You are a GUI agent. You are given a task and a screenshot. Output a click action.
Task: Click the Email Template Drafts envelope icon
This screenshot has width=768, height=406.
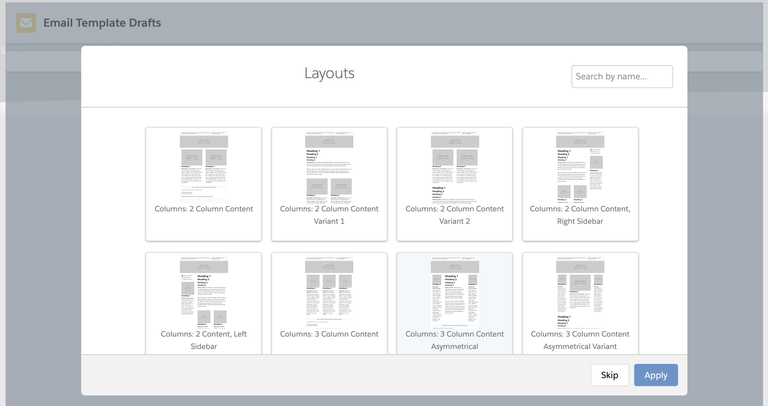point(26,23)
